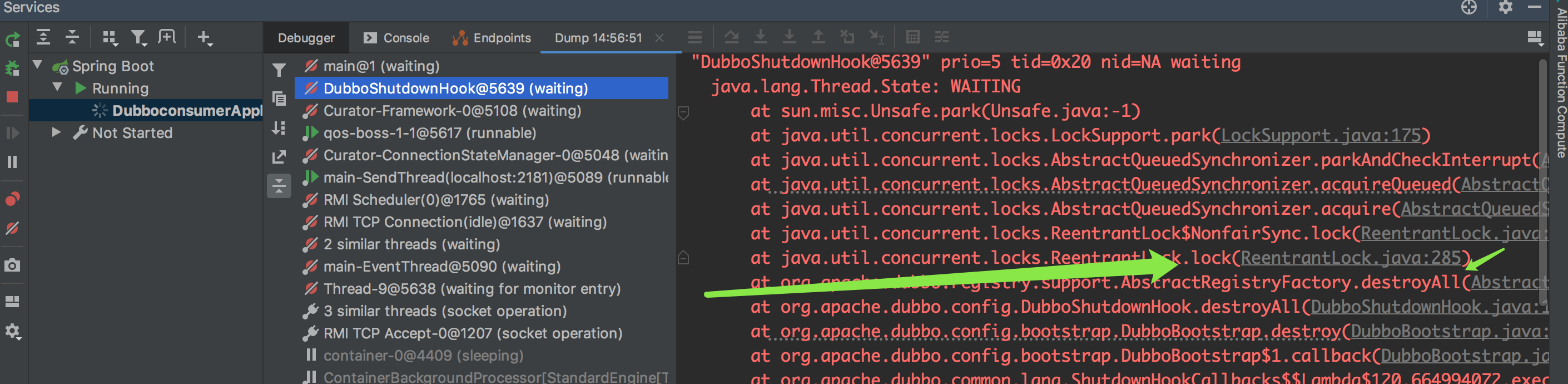Click the Force Step Into icon
This screenshot has width=1568, height=384.
click(790, 37)
